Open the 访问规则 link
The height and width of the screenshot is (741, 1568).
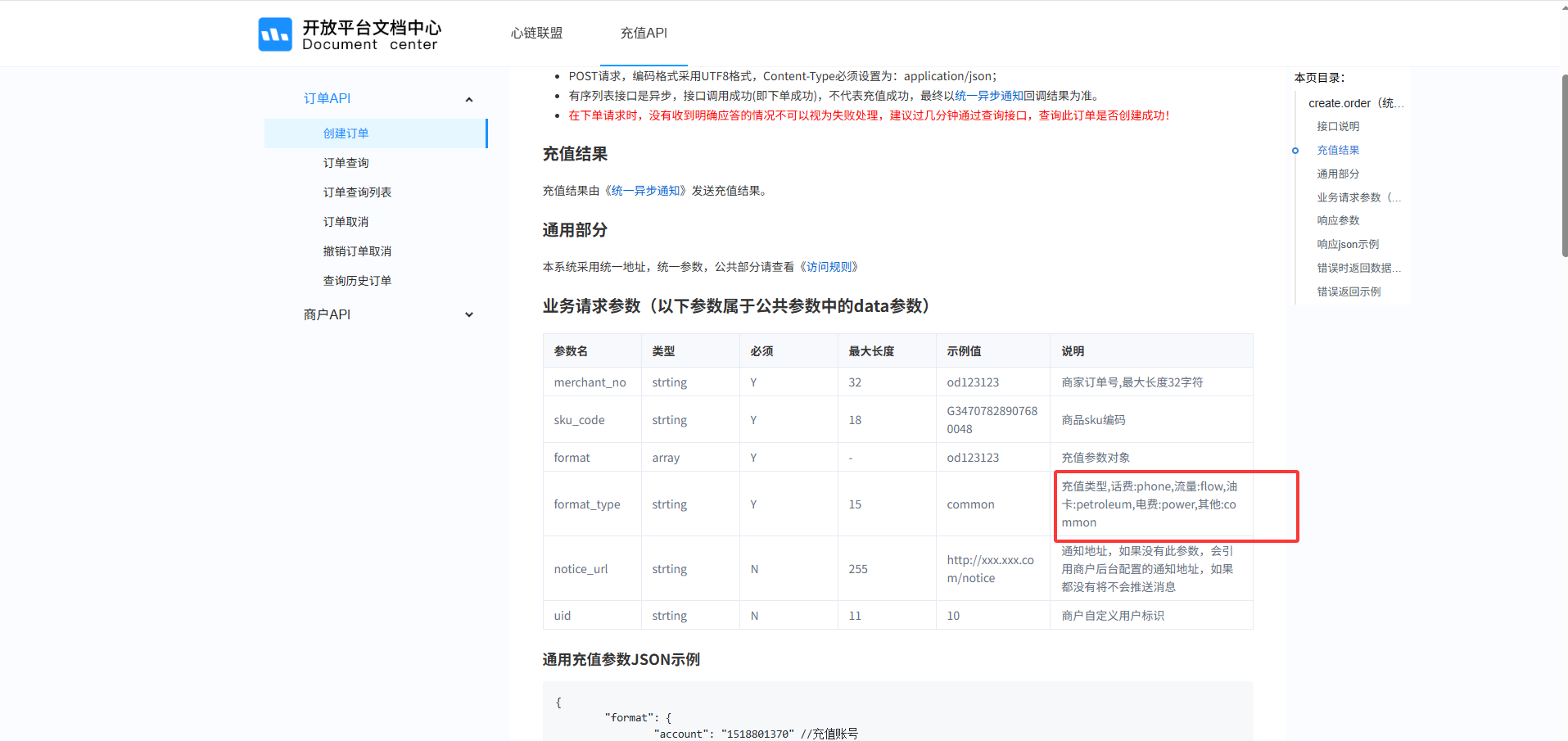(x=832, y=267)
